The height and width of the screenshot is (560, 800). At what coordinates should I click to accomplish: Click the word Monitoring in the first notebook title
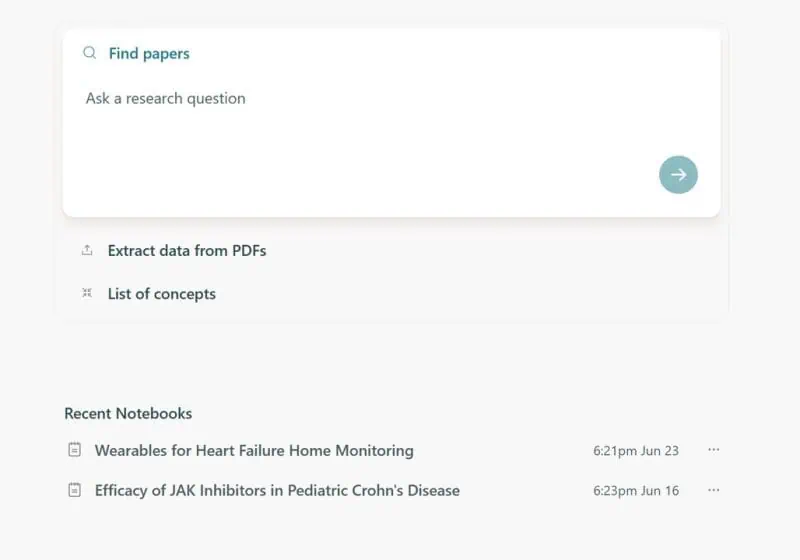coord(374,451)
